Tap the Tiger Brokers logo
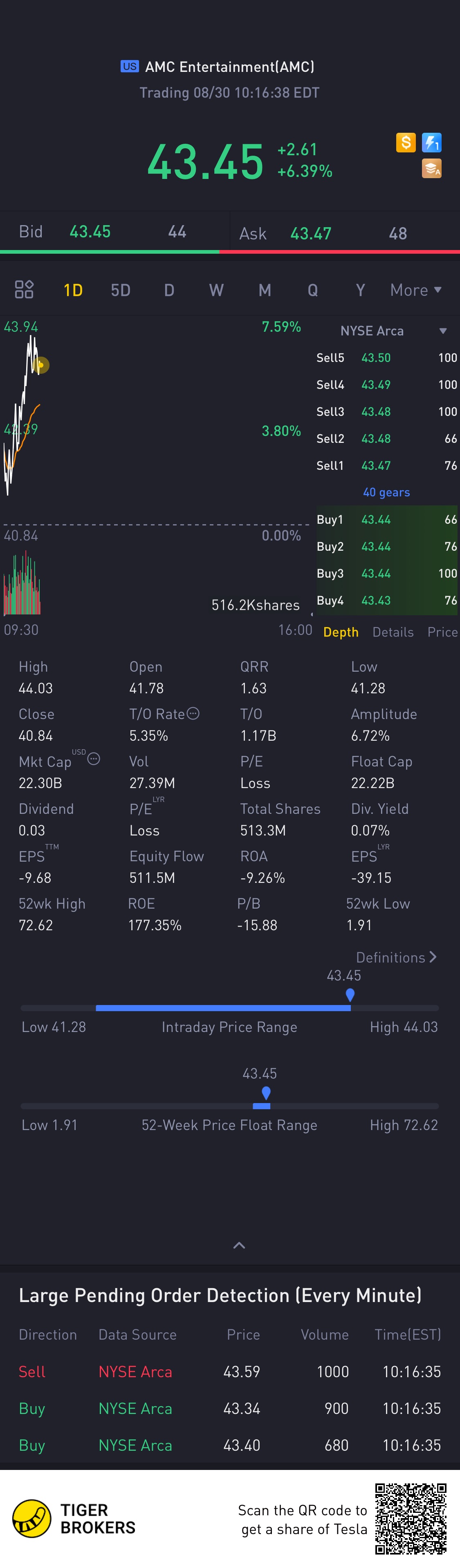460x1568 pixels. (74, 1519)
